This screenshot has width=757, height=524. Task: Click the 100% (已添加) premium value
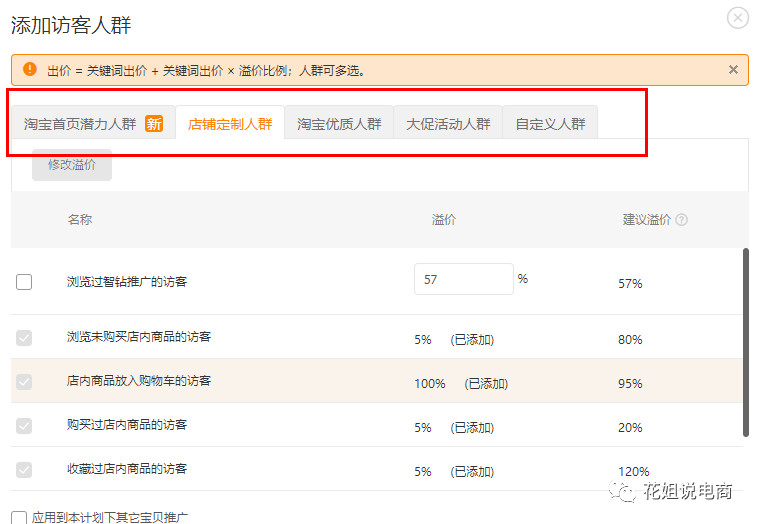click(x=461, y=384)
